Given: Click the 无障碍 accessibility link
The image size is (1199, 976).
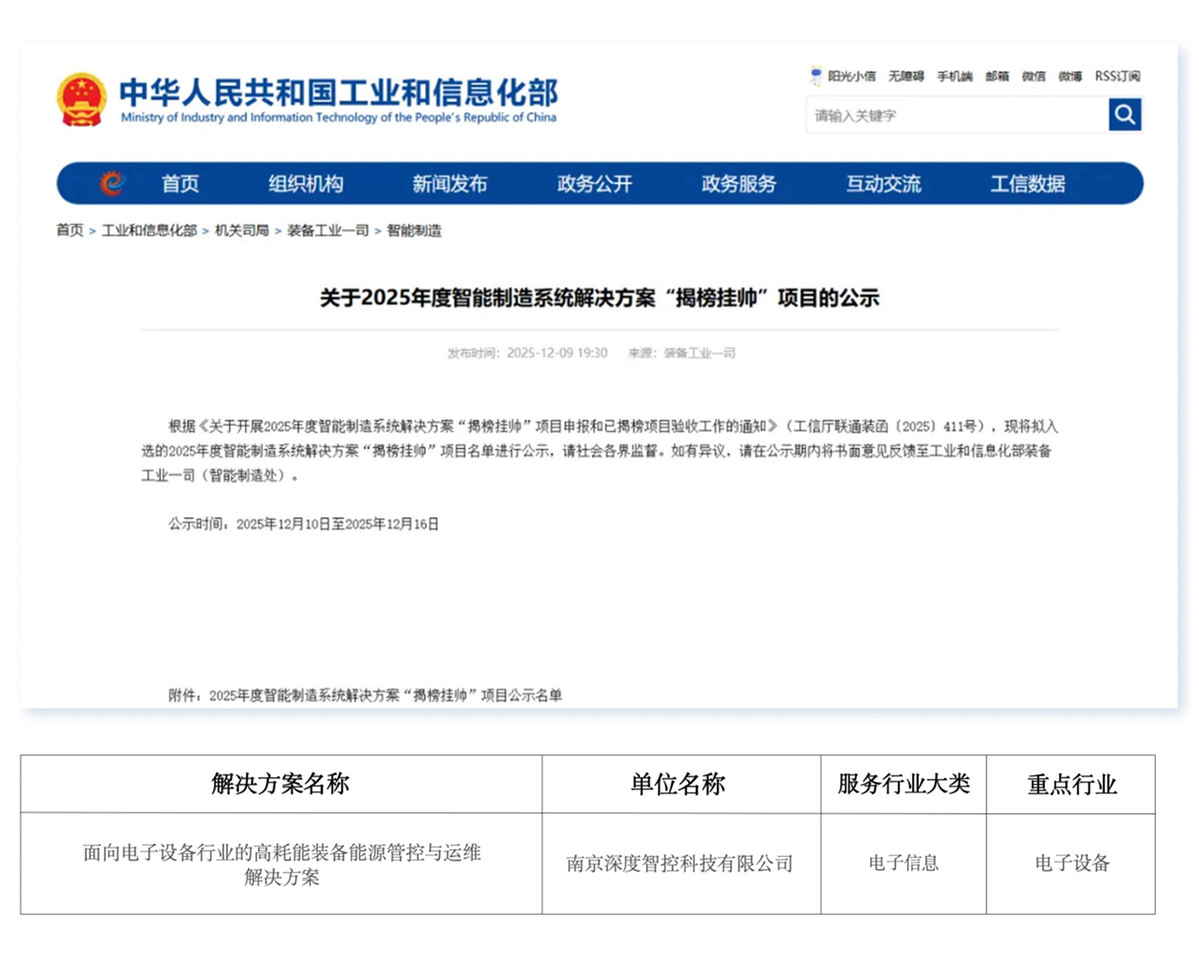Looking at the screenshot, I should (x=905, y=76).
